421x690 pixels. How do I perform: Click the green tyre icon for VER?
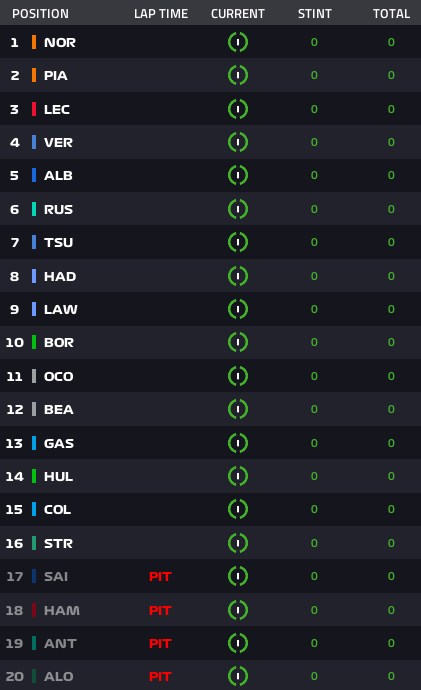[238, 142]
